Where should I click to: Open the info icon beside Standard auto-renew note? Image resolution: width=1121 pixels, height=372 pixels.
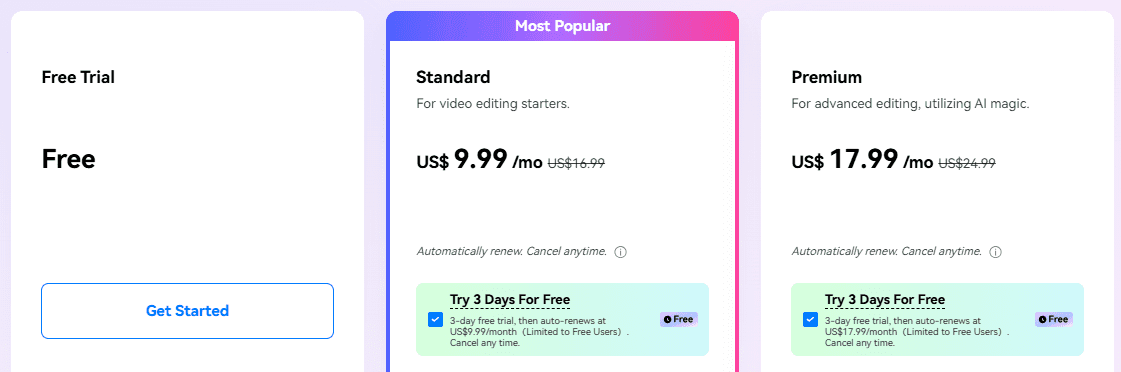point(621,252)
